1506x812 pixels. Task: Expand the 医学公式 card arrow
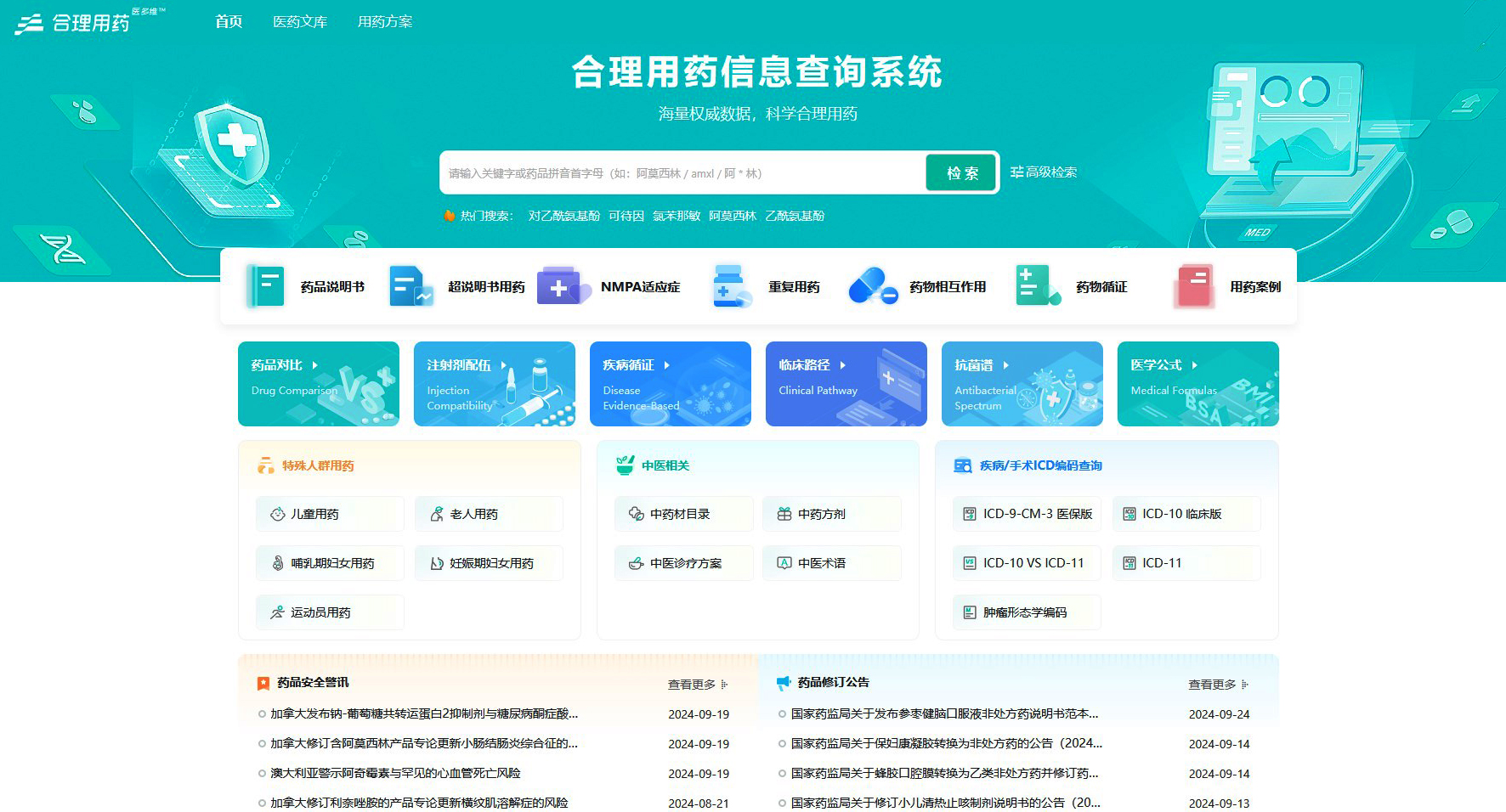coord(1194,365)
